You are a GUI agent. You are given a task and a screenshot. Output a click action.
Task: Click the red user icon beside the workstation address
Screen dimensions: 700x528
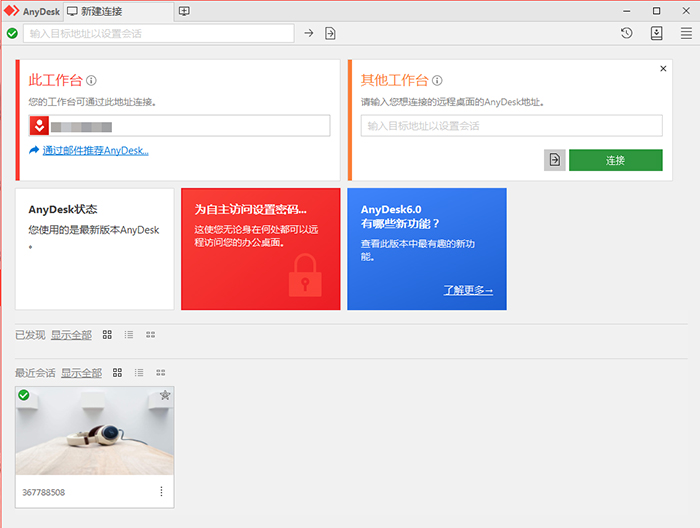(x=39, y=126)
